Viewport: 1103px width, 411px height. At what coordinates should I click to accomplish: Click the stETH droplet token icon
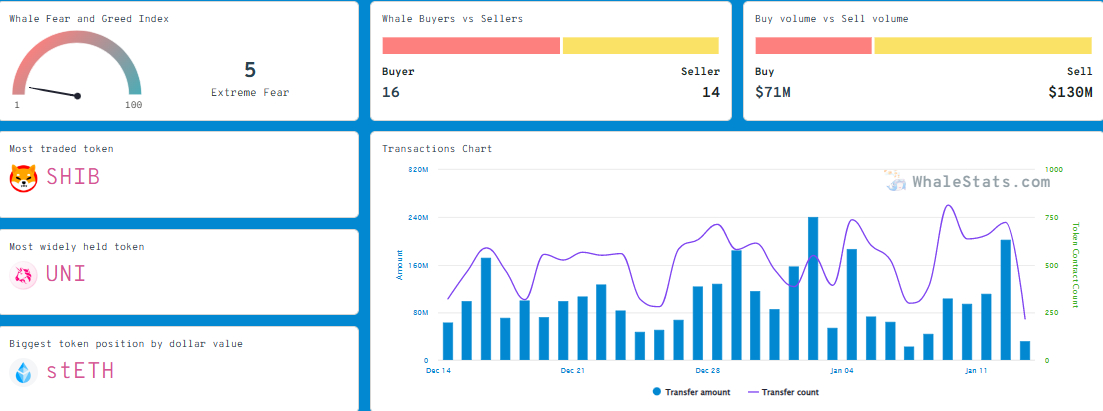pos(24,372)
